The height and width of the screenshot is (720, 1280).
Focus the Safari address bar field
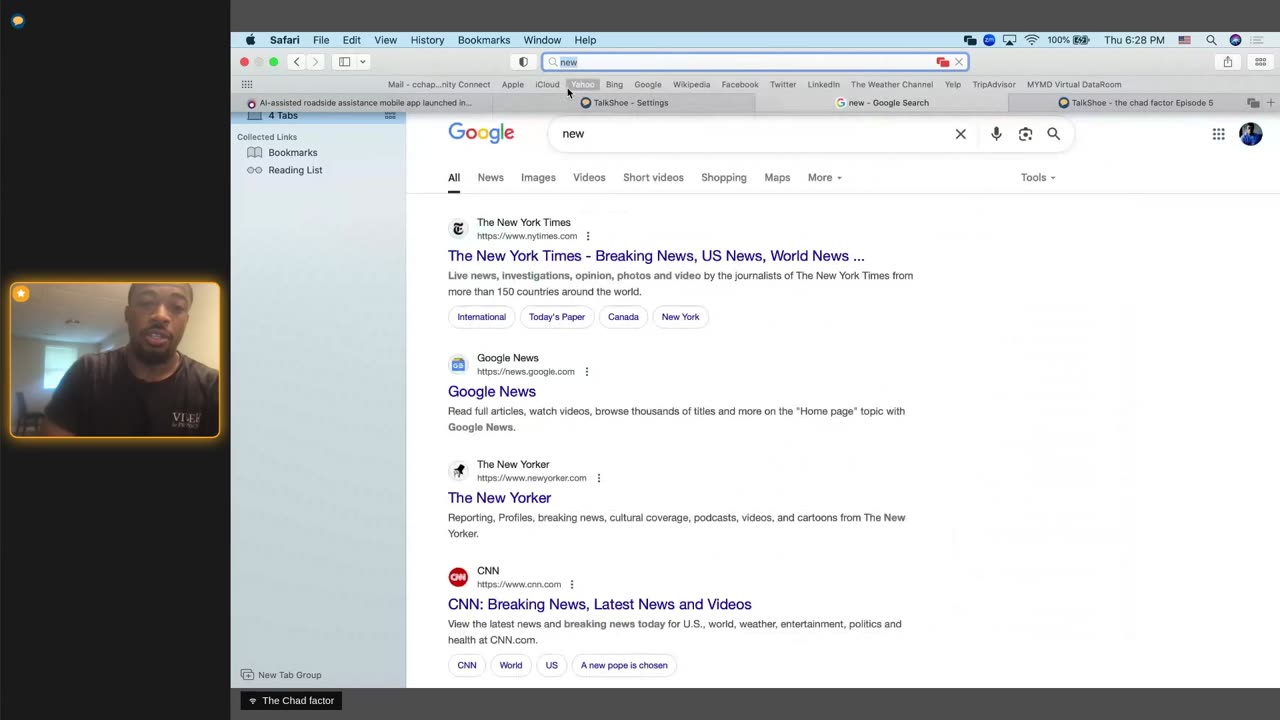click(x=755, y=62)
